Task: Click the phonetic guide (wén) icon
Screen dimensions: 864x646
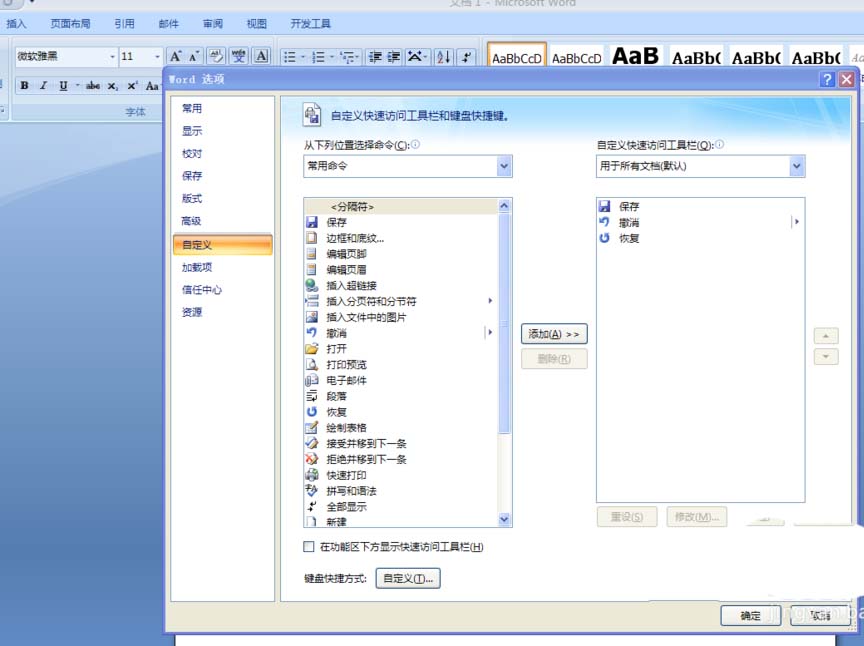Action: (x=239, y=56)
